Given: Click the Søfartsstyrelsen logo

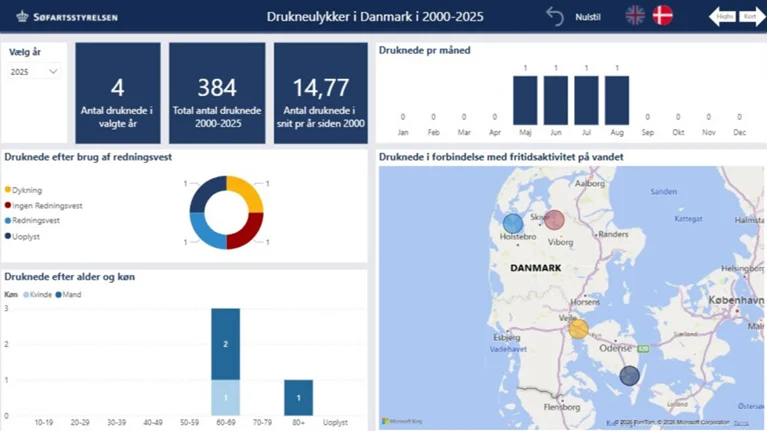Looking at the screenshot, I should (x=62, y=16).
